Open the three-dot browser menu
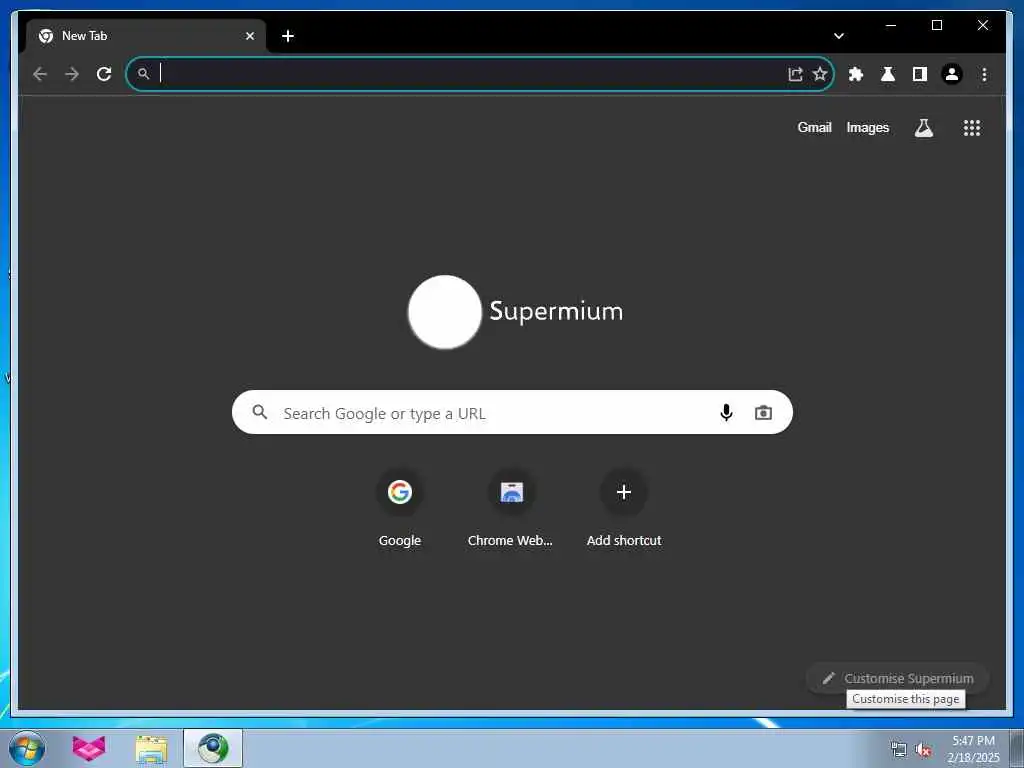Viewport: 1024px width, 768px height. pos(984,74)
